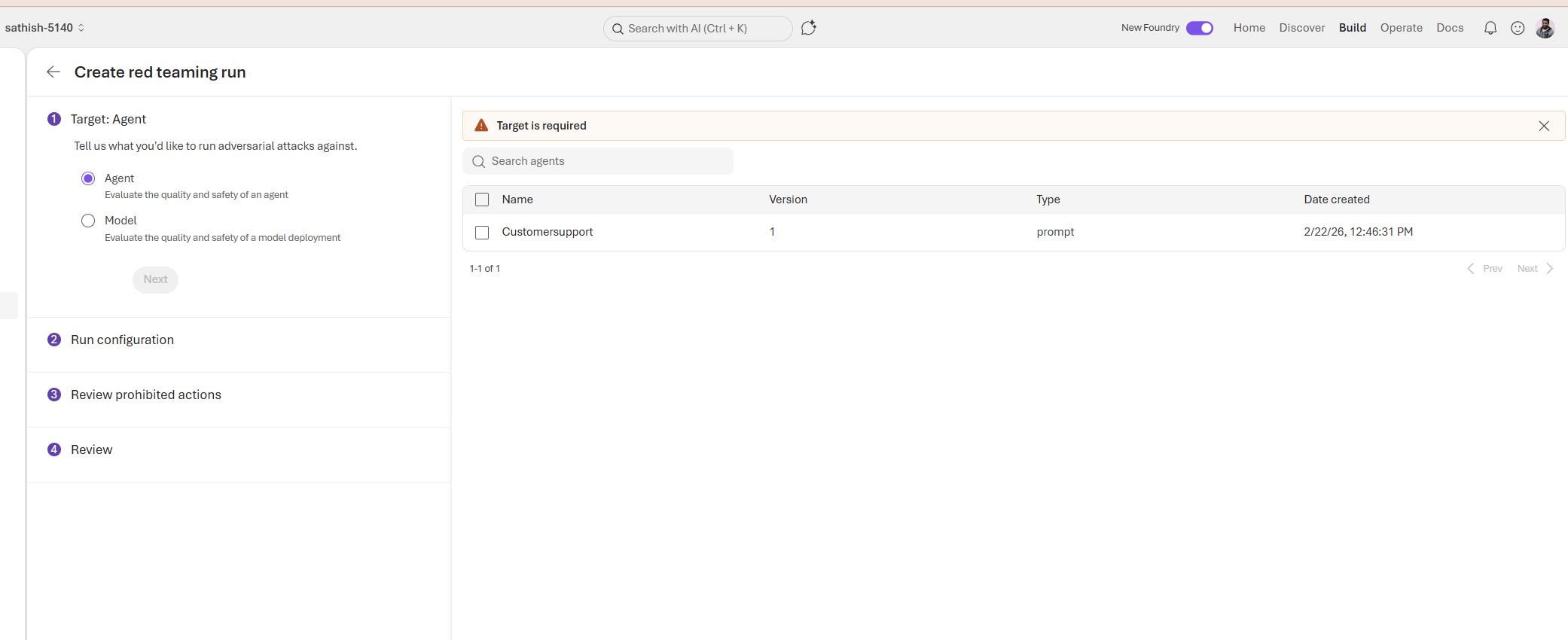Open the notifications bell

pos(1490,28)
